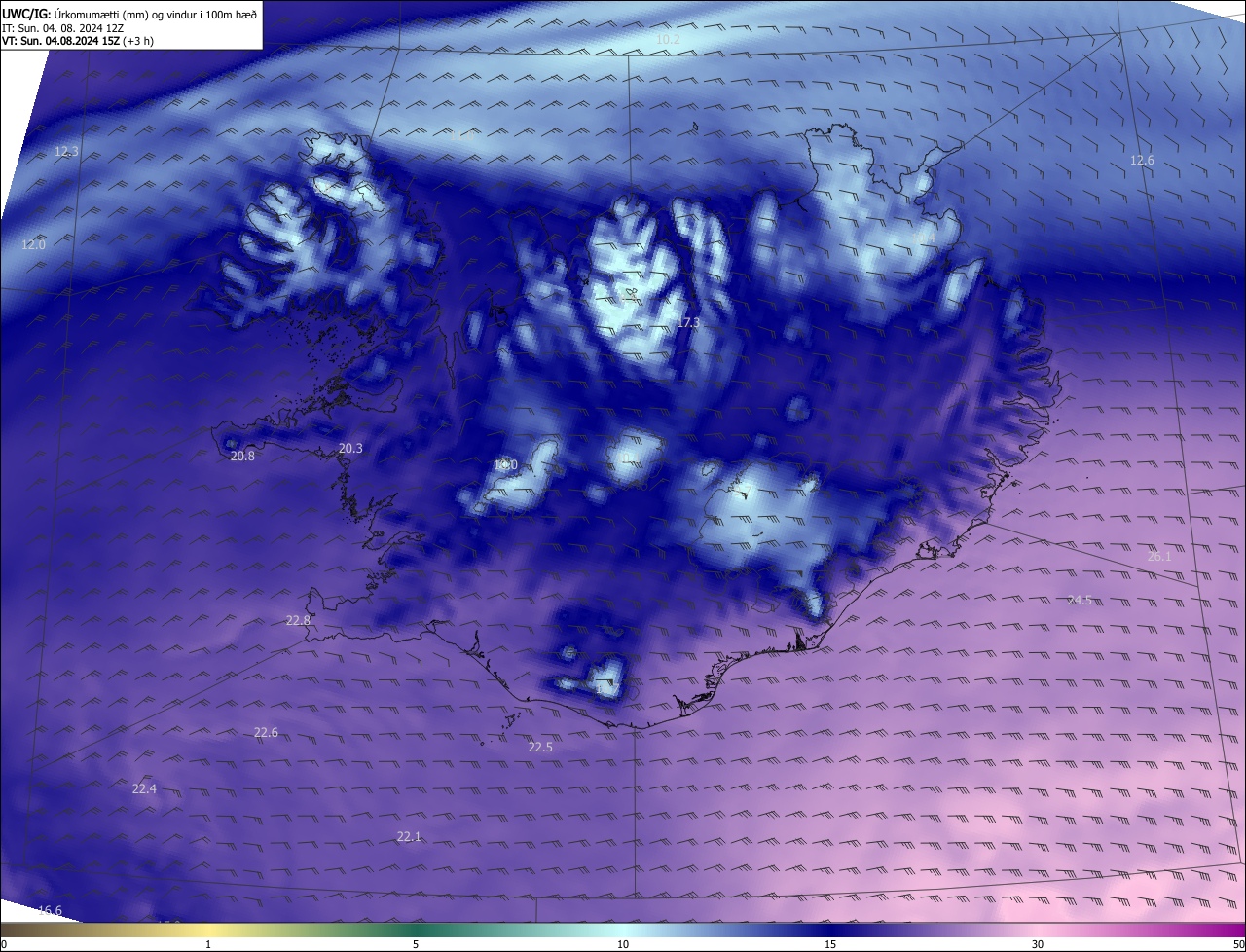This screenshot has height=952, width=1246.
Task: Click the 20.8 value label
Action: [x=242, y=456]
